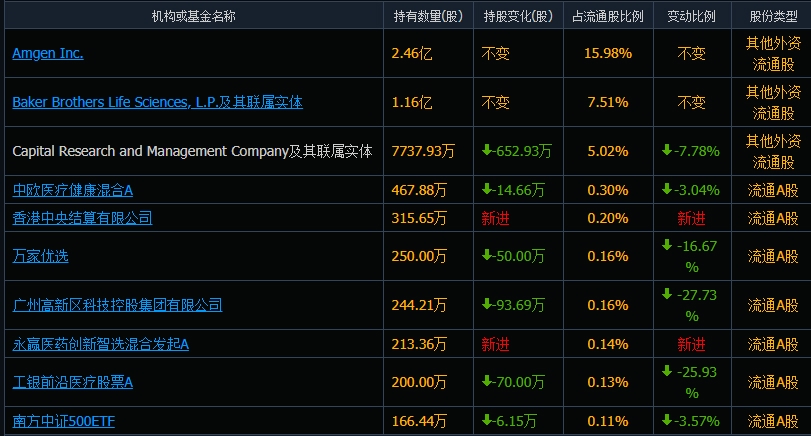Open the 永赢医药创新智选混合发起A link

[x=100, y=344]
